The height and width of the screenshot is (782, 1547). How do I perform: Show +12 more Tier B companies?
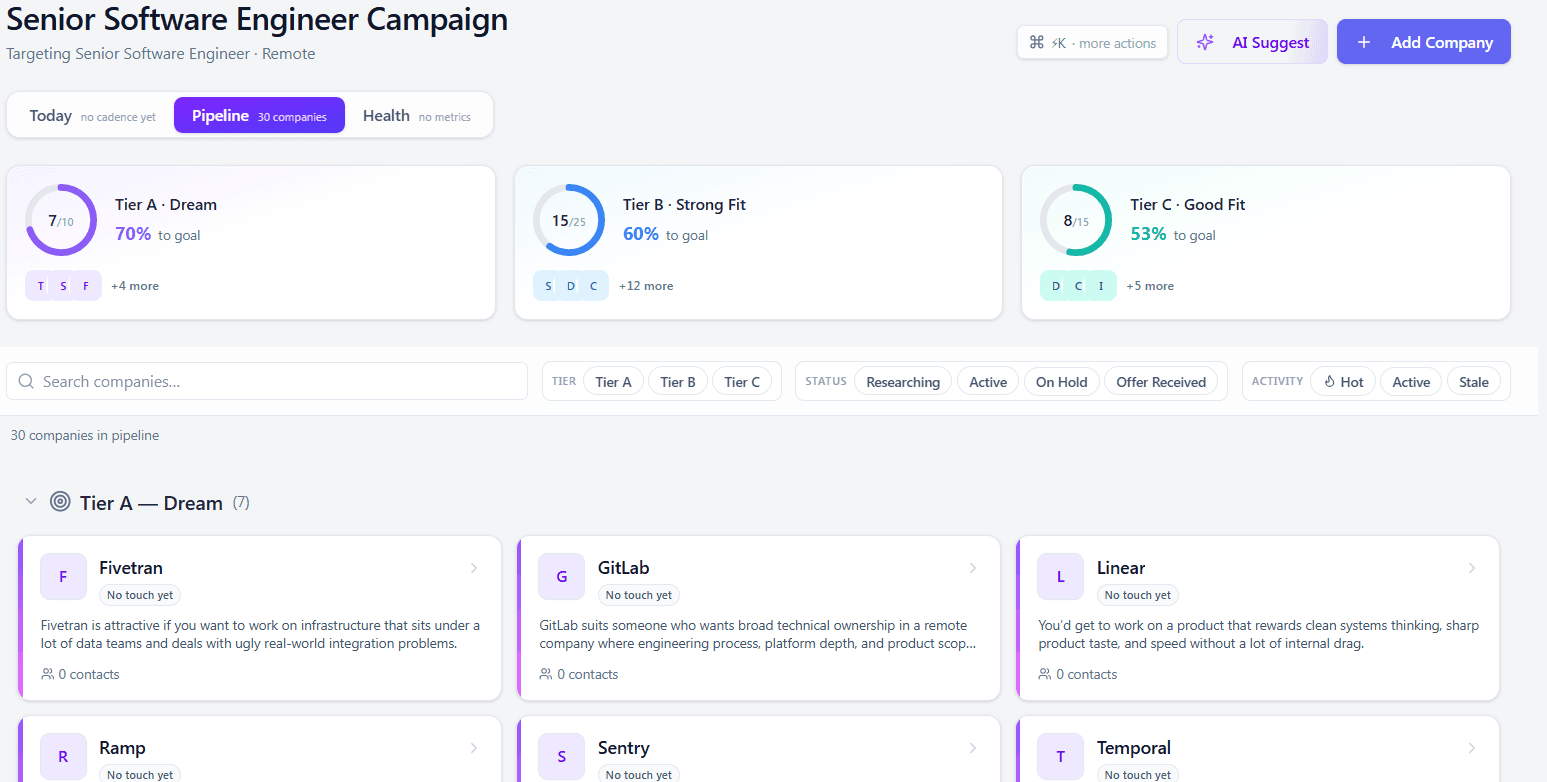pos(646,286)
